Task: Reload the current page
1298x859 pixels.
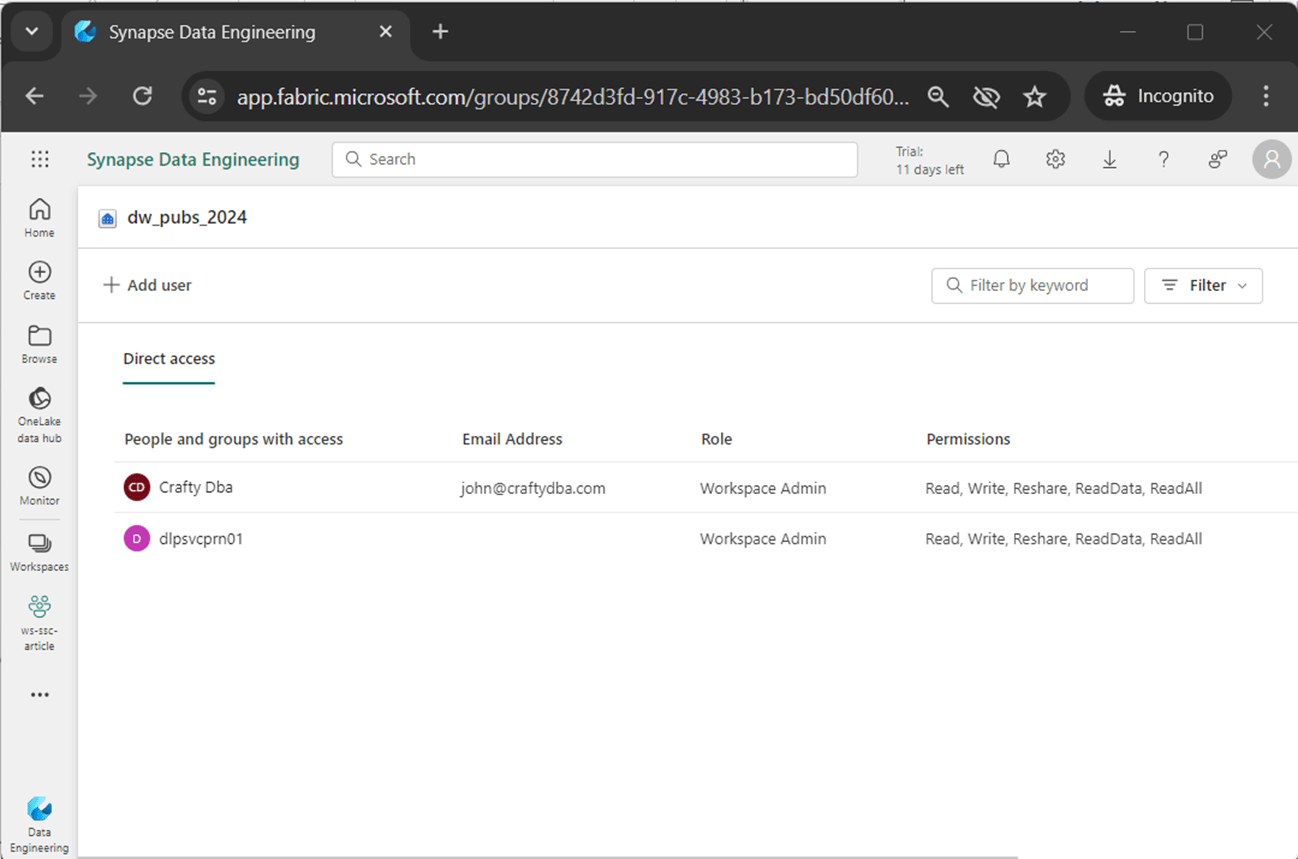Action: [143, 96]
